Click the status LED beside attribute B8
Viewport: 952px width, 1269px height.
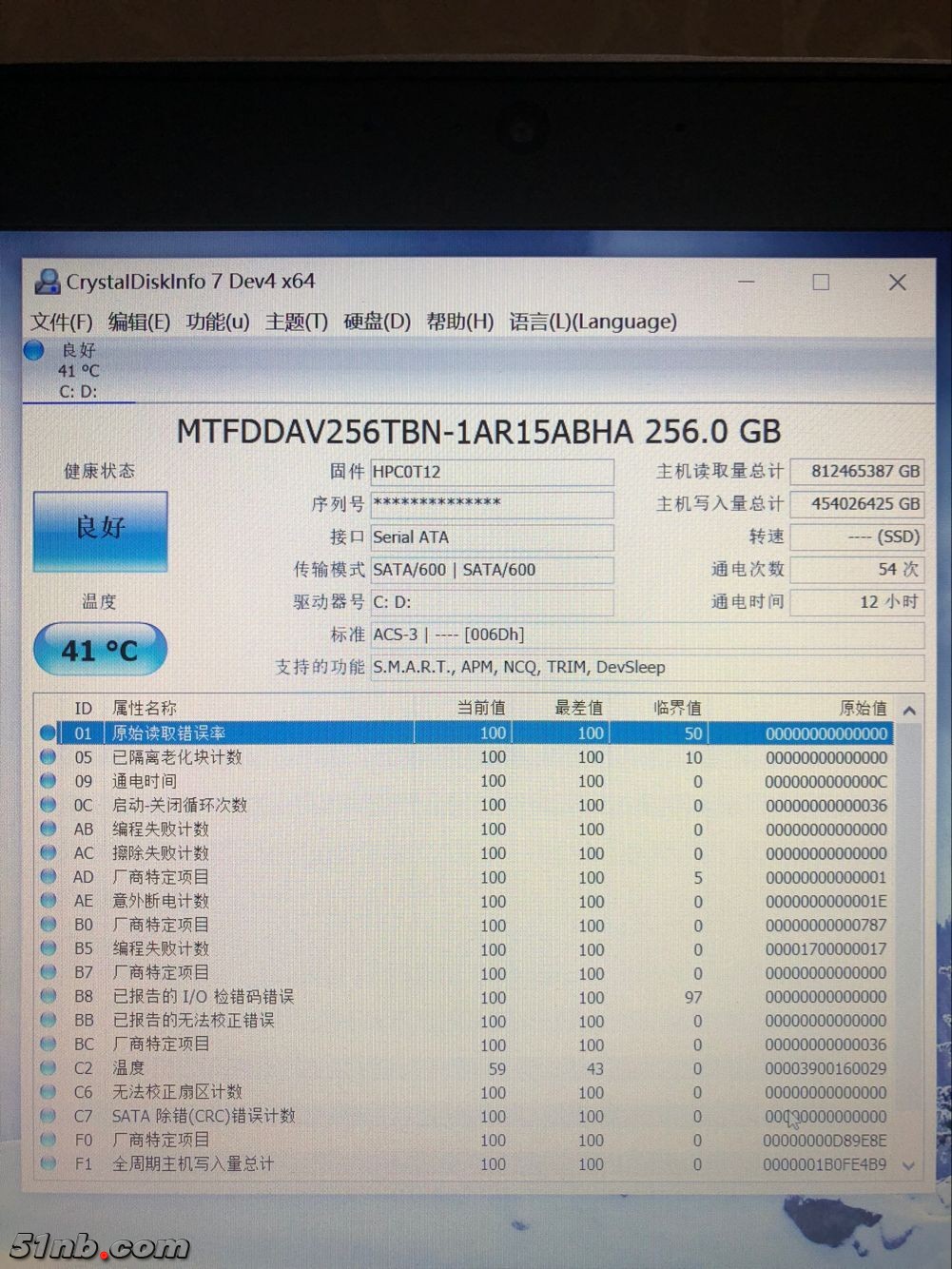49,996
